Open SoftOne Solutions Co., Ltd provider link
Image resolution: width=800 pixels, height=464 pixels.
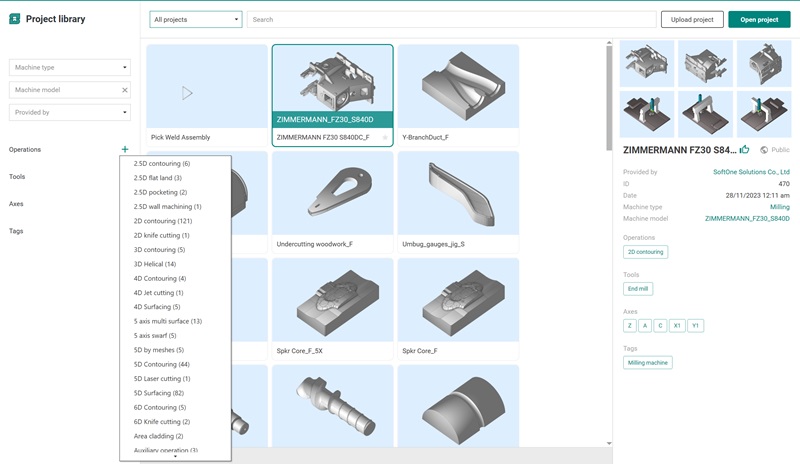click(751, 172)
